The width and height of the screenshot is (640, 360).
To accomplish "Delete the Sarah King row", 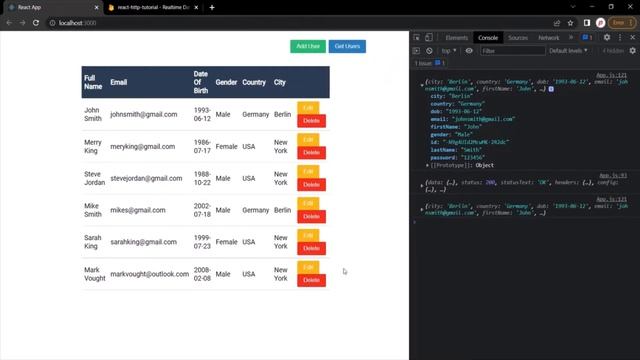I will (311, 248).
